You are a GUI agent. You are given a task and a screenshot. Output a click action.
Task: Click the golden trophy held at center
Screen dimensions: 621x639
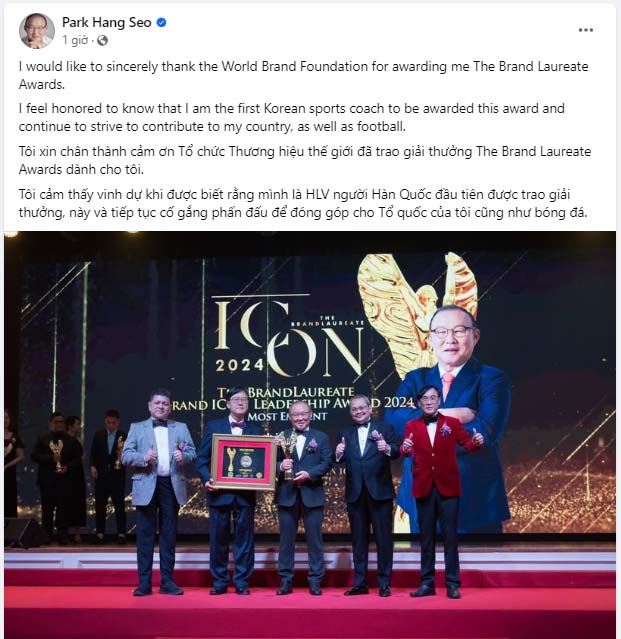tap(288, 453)
